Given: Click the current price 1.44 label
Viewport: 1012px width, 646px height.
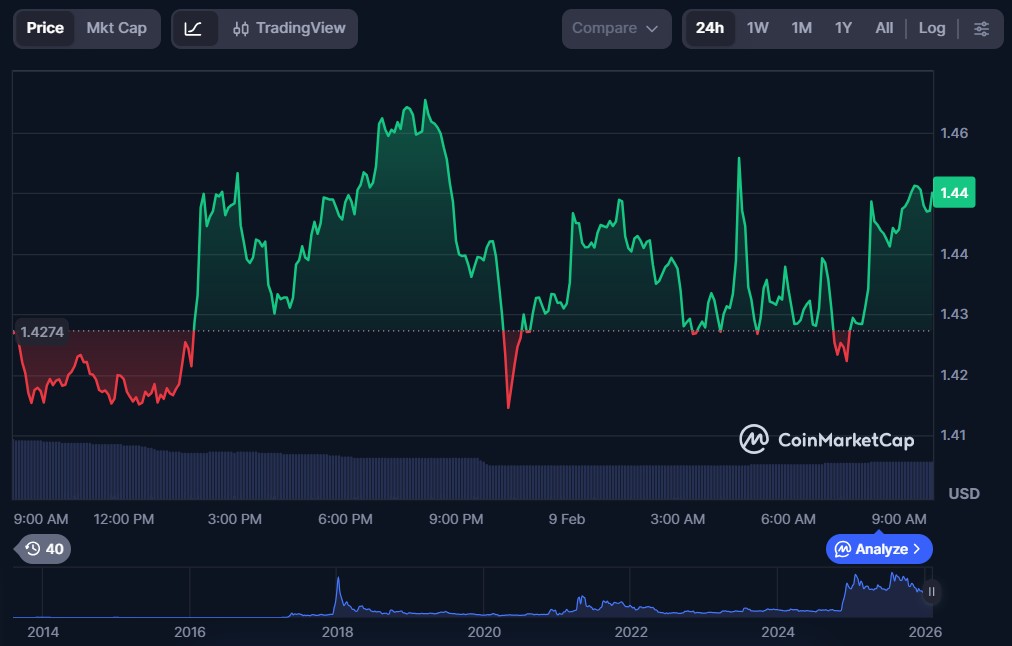Looking at the screenshot, I should 953,193.
